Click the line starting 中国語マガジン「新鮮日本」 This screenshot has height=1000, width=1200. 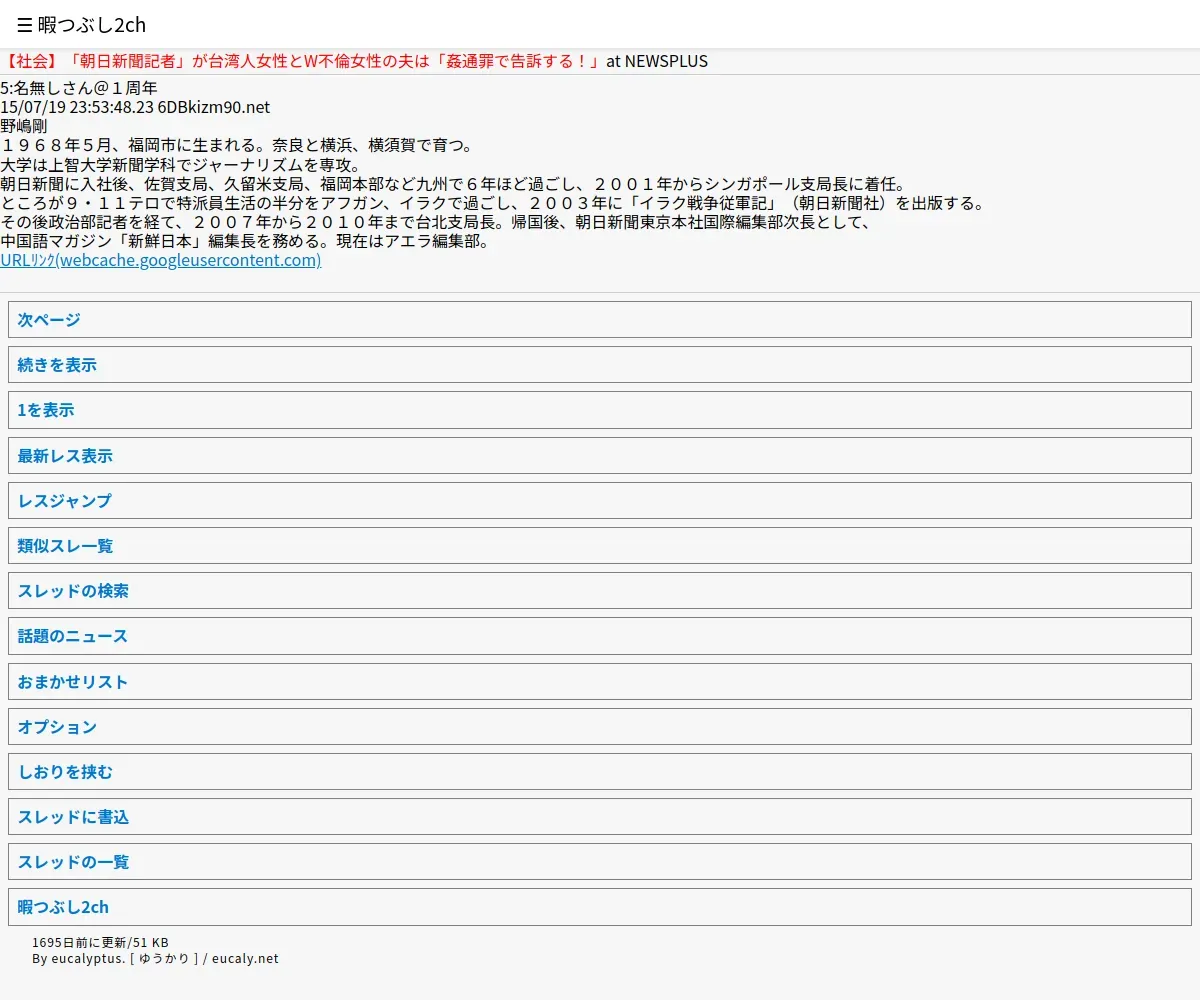(x=244, y=241)
